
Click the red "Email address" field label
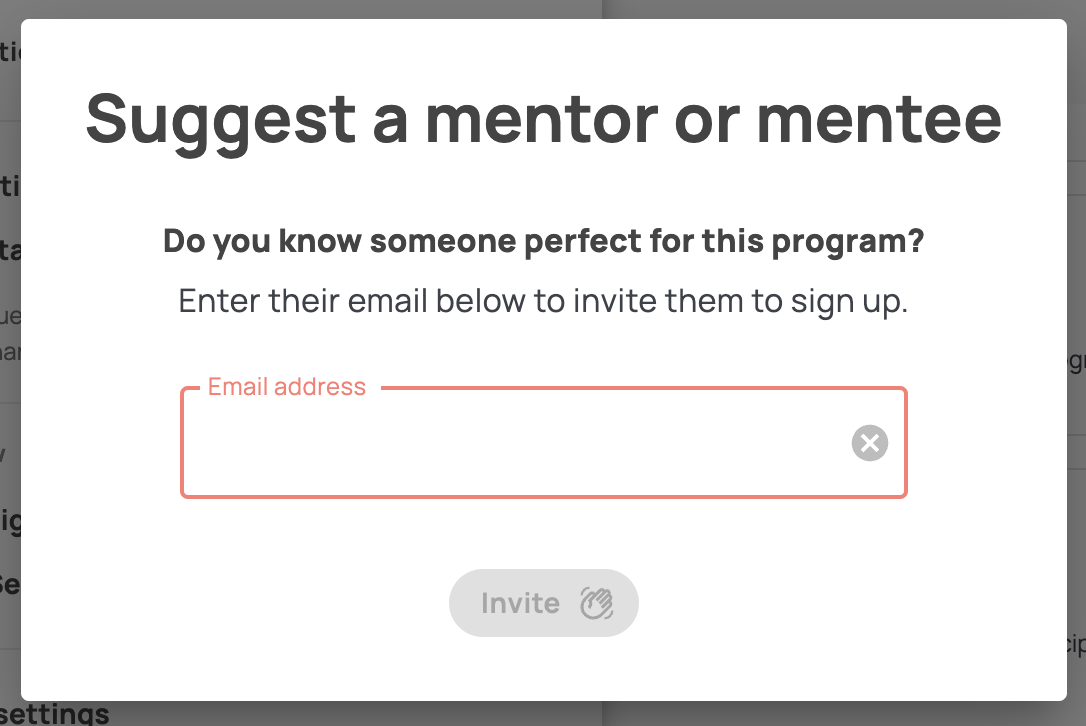click(x=287, y=387)
